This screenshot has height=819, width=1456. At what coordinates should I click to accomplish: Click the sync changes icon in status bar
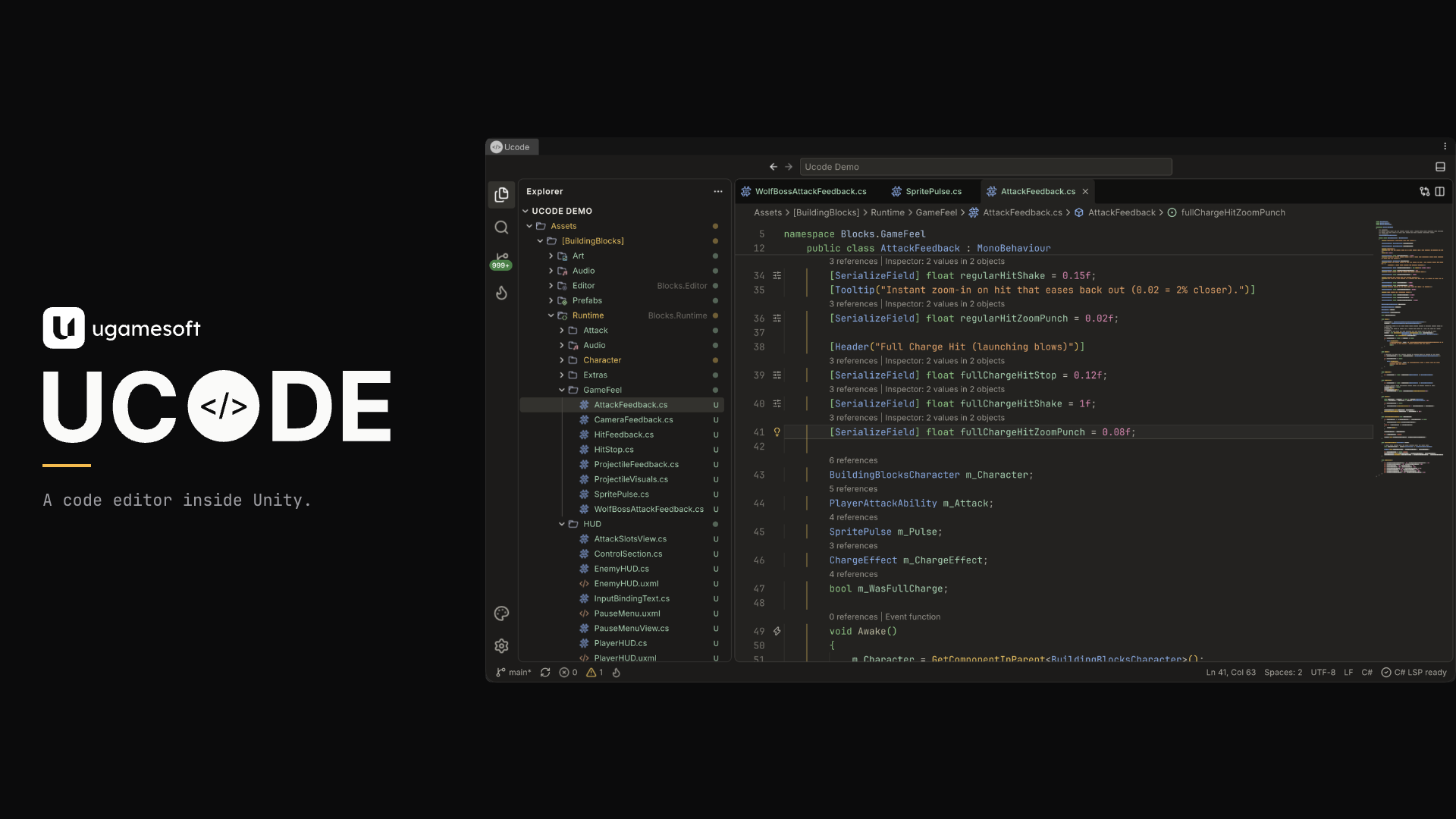pos(545,673)
